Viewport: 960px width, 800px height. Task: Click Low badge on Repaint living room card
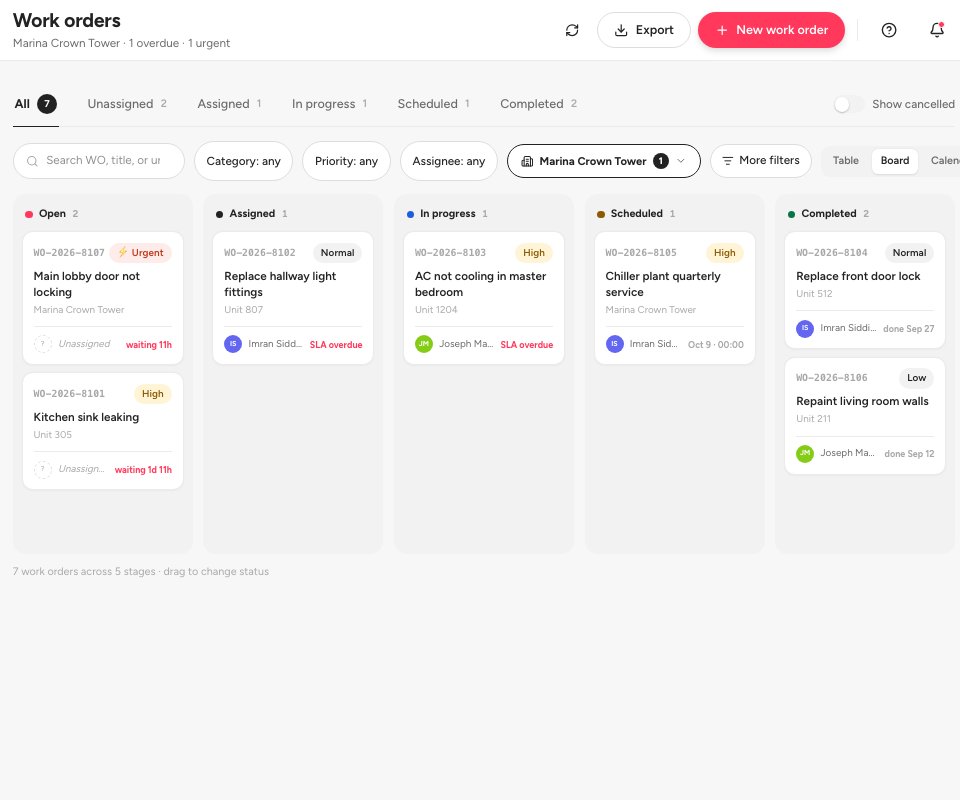tap(917, 378)
